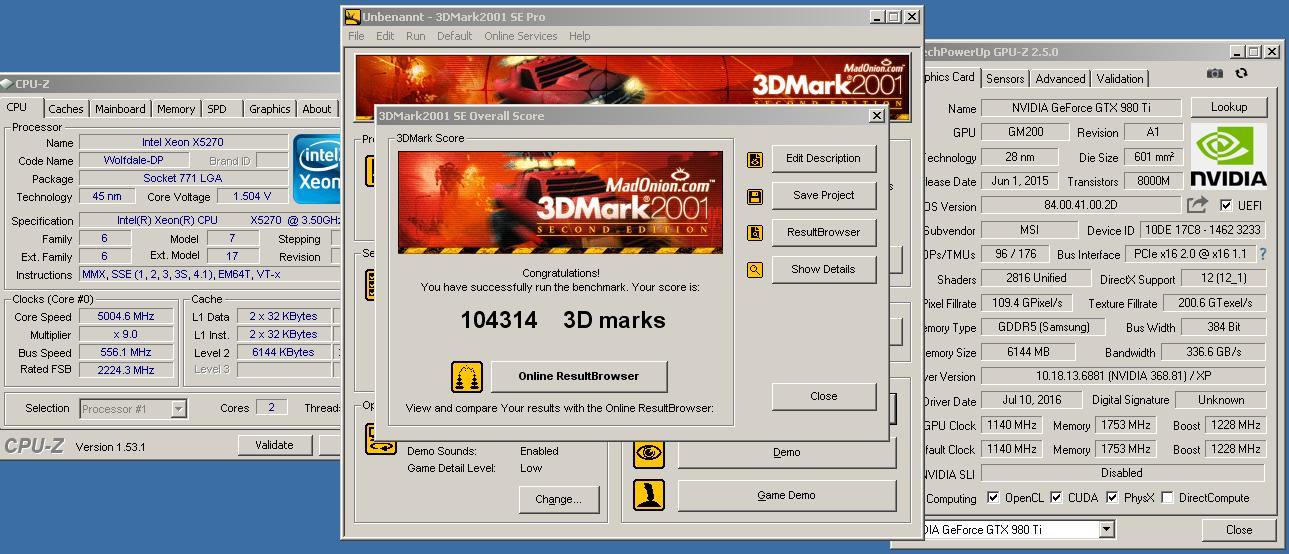
Task: Toggle the PhysX checkbox
Action: (1111, 498)
